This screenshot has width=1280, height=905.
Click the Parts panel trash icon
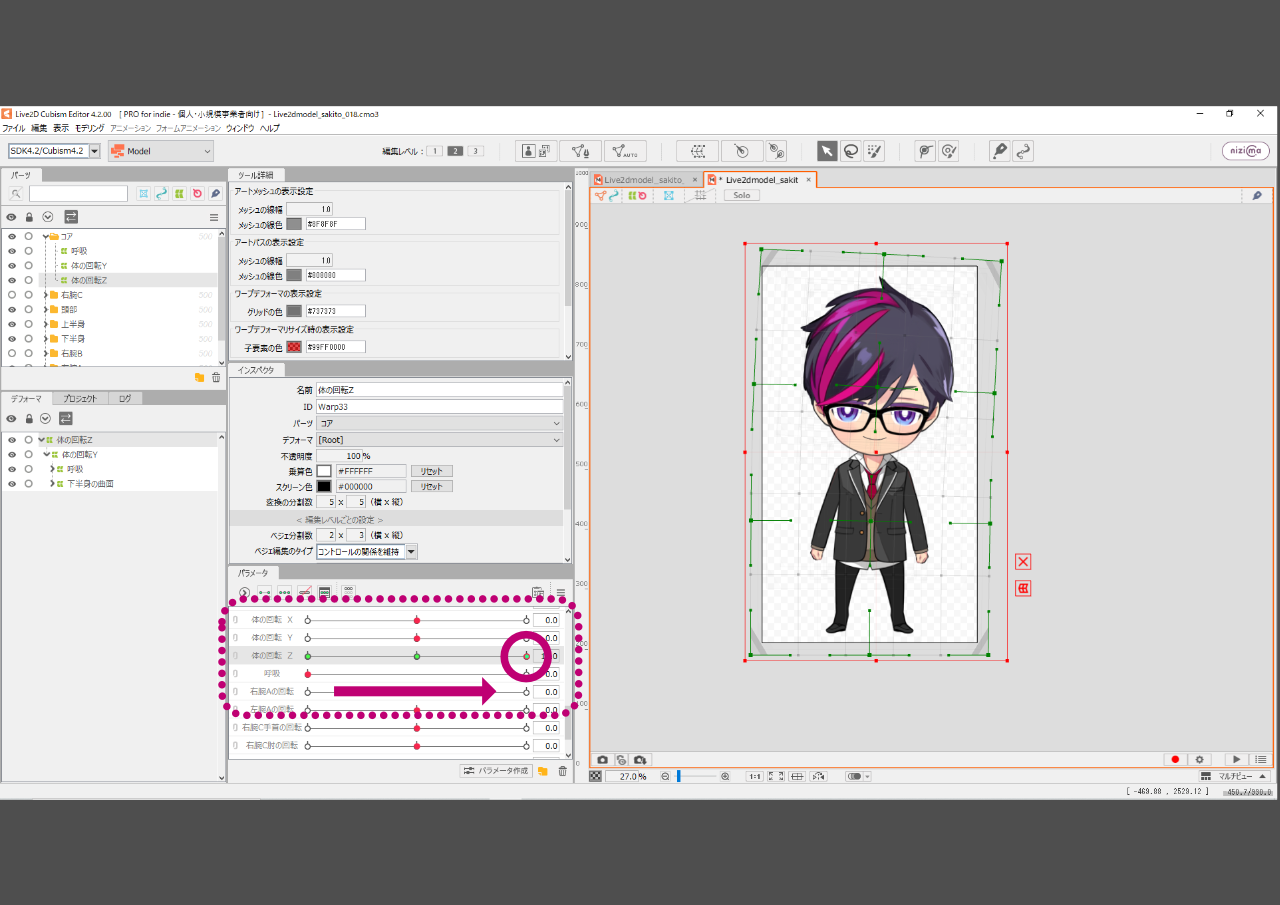coord(215,377)
